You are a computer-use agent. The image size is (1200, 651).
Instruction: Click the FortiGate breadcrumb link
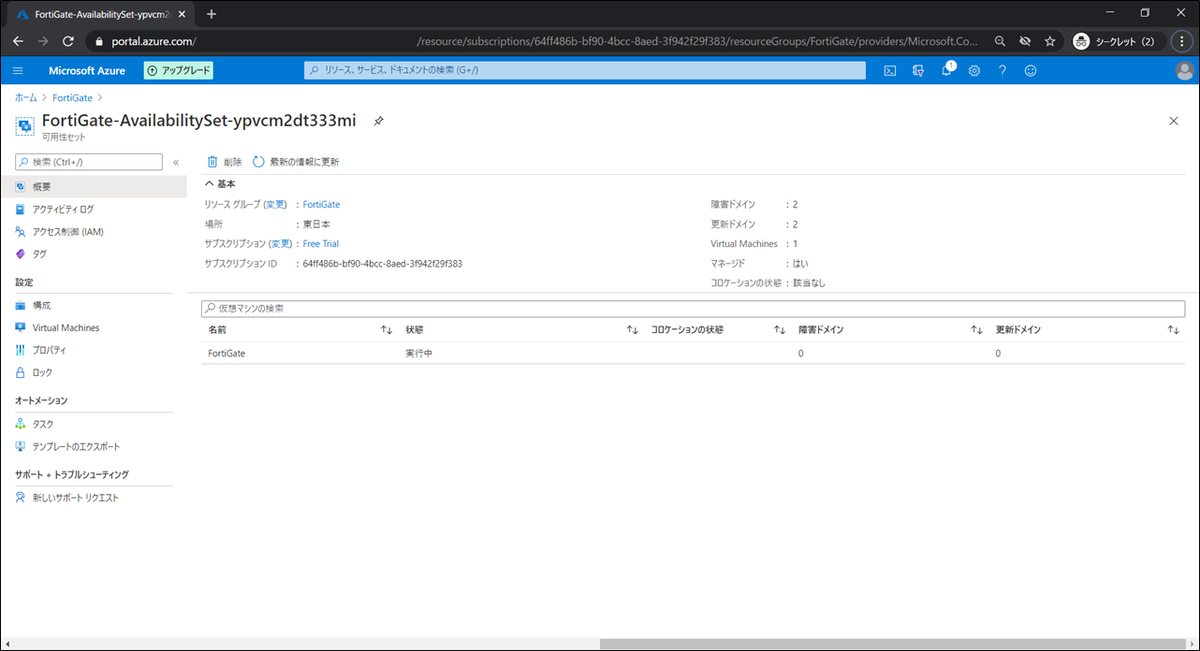(73, 97)
